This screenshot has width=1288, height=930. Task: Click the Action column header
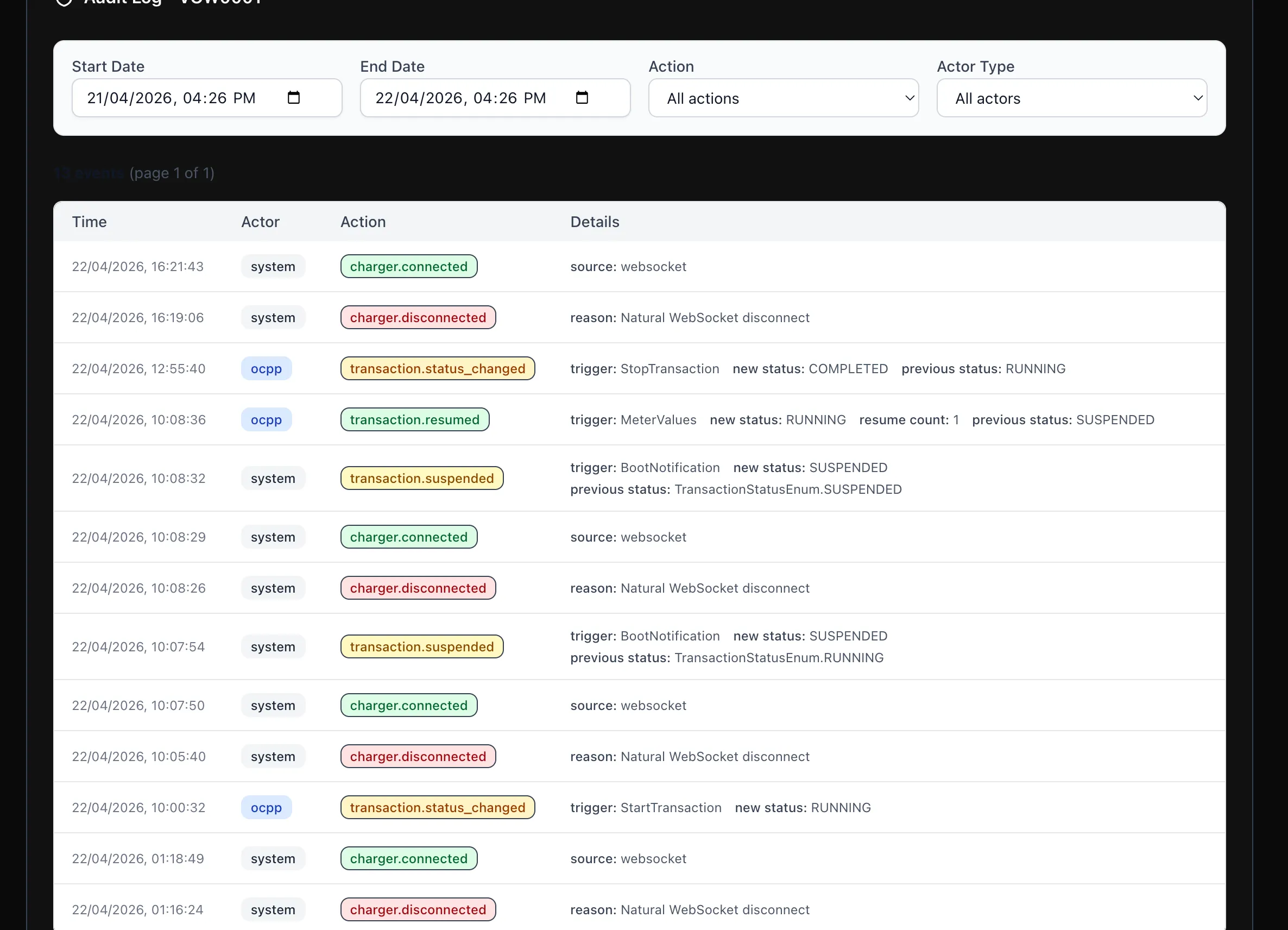point(363,222)
